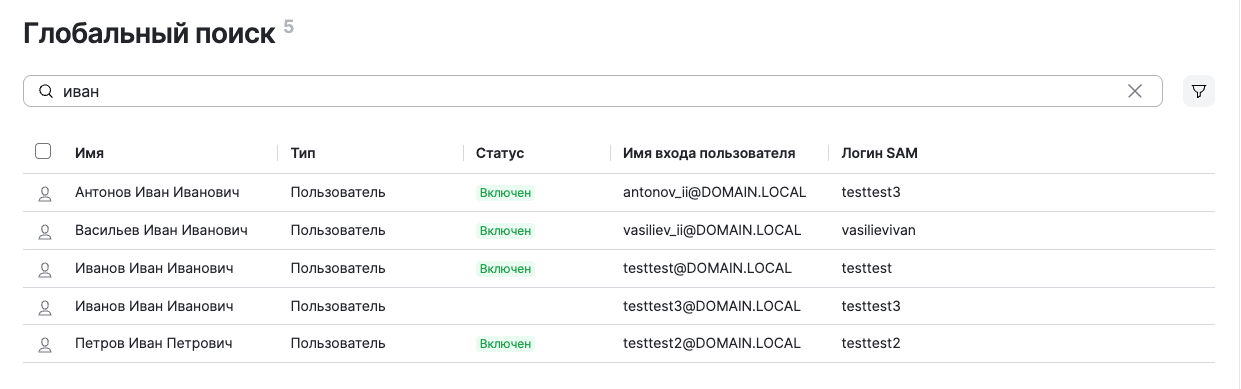Click antonov_ii@DOMAIN.LOCAL cell
This screenshot has height=389, width=1241.
(x=714, y=192)
